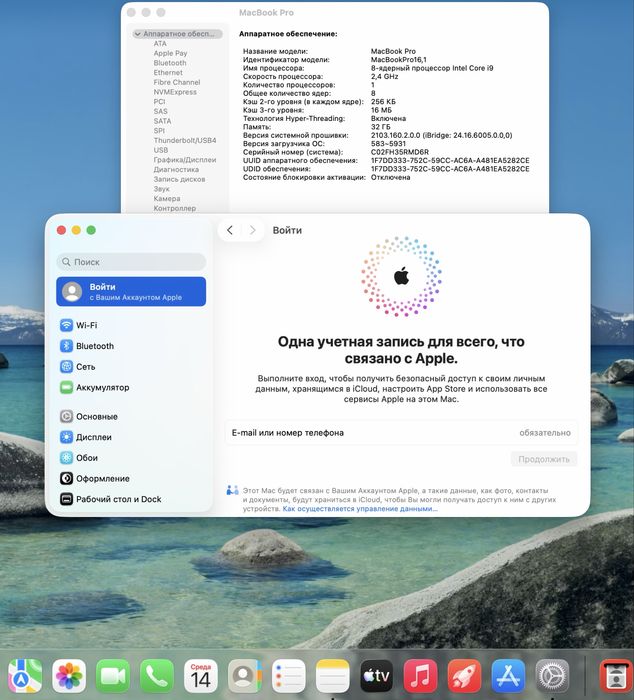Select Камера in System Information sidebar
This screenshot has width=634, height=700.
[167, 199]
